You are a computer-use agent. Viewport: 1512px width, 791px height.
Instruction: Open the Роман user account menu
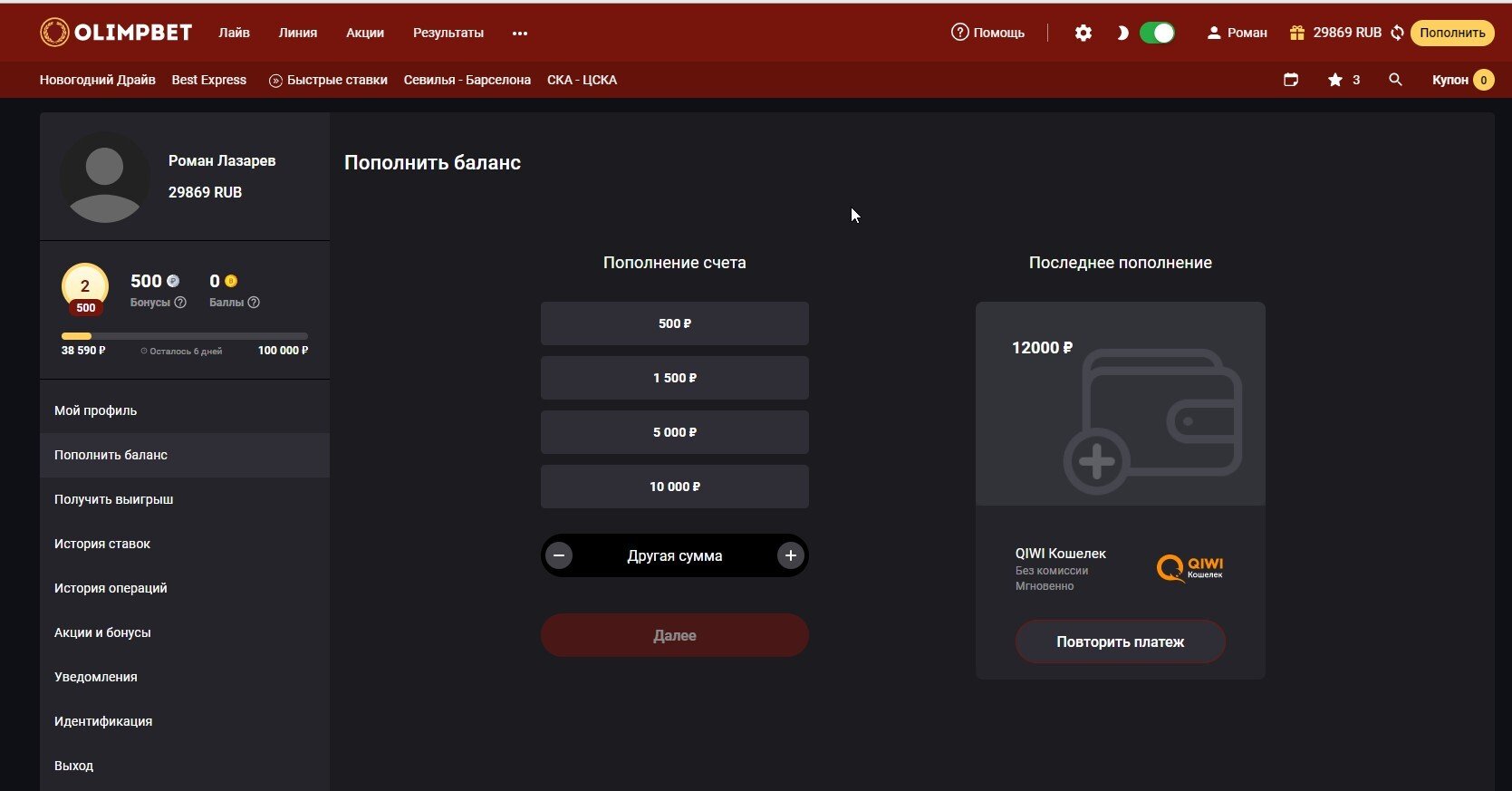click(x=1237, y=34)
